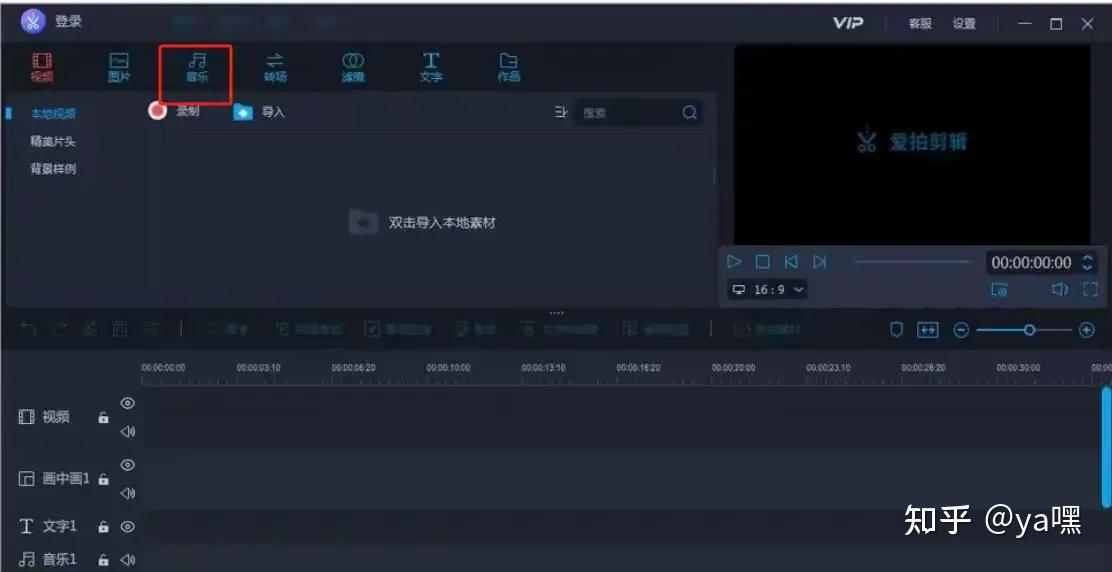Viewport: 1112px width, 572px height.
Task: Step to the next frame
Action: pos(820,262)
